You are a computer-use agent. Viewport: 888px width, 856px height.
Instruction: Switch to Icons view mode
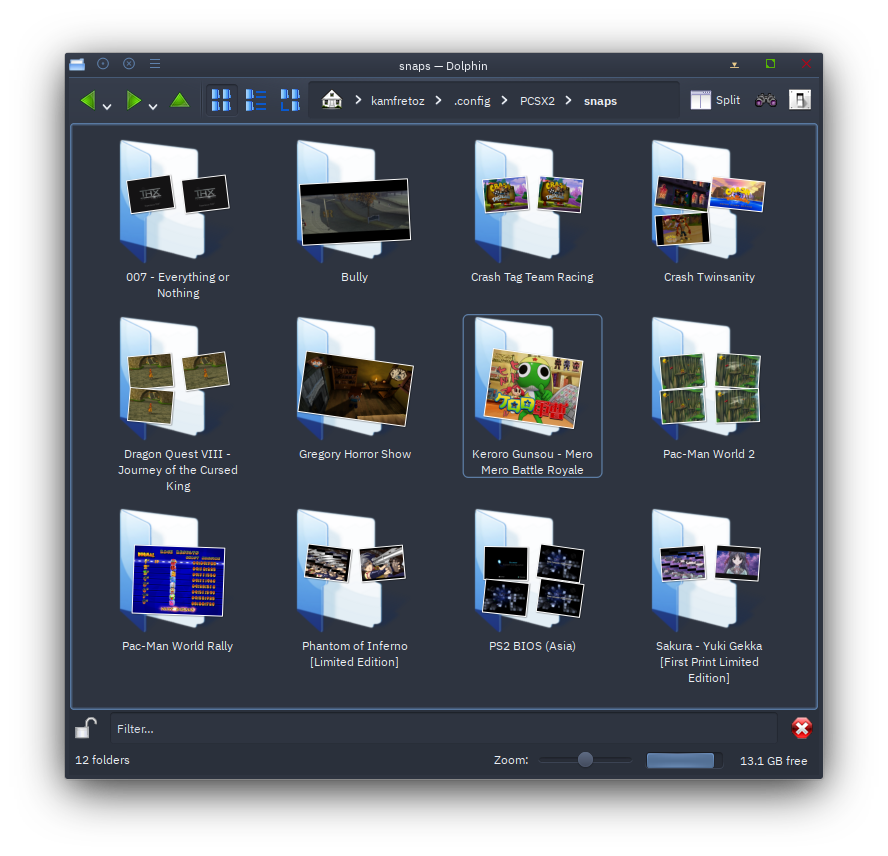pos(221,100)
